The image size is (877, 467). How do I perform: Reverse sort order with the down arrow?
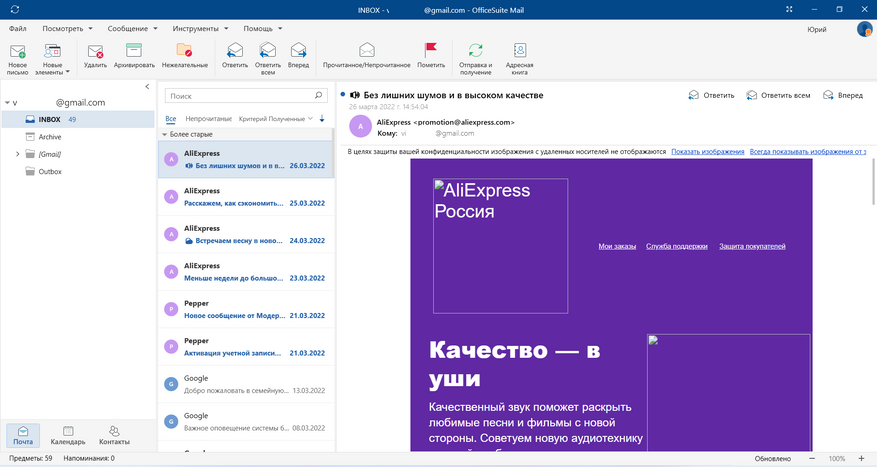click(x=322, y=119)
